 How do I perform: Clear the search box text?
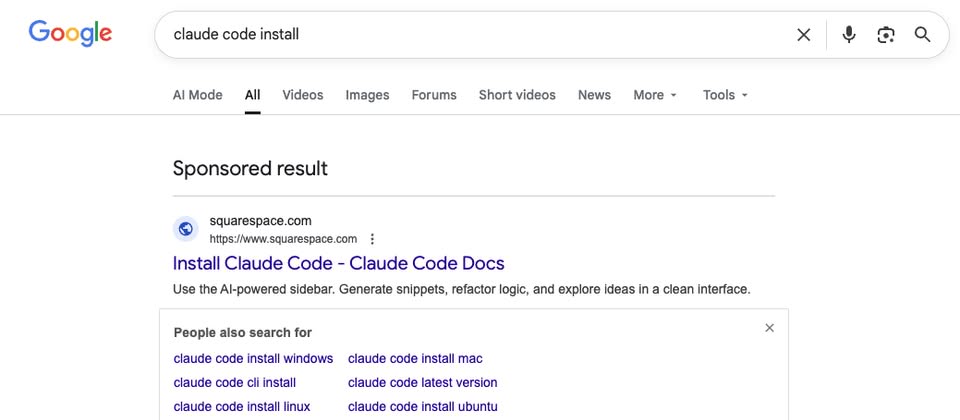[803, 35]
